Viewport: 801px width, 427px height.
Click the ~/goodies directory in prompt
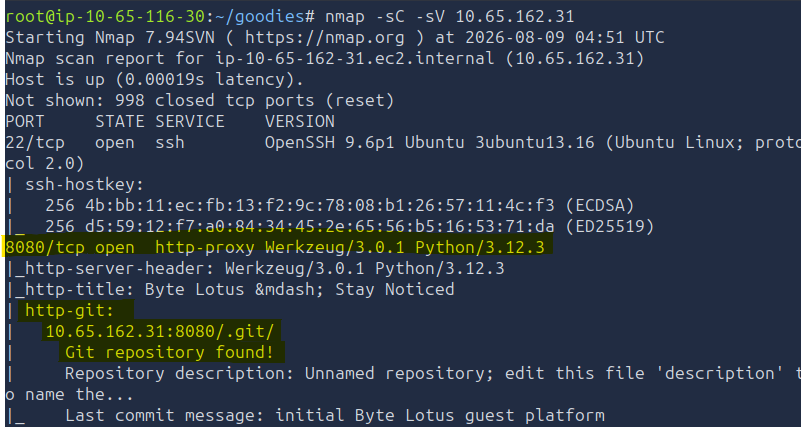pos(259,17)
